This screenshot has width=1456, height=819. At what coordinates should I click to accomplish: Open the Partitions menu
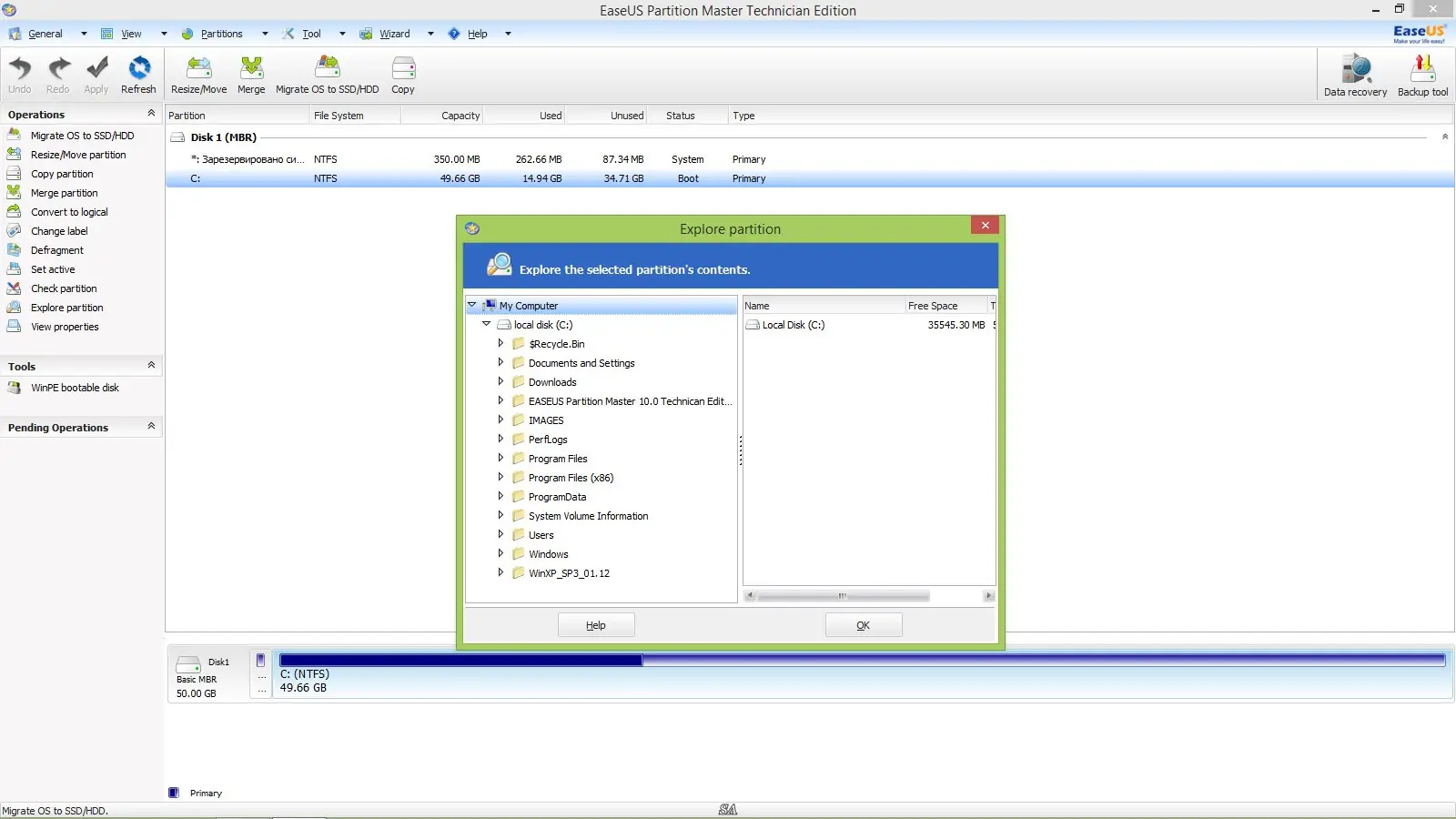[222, 34]
